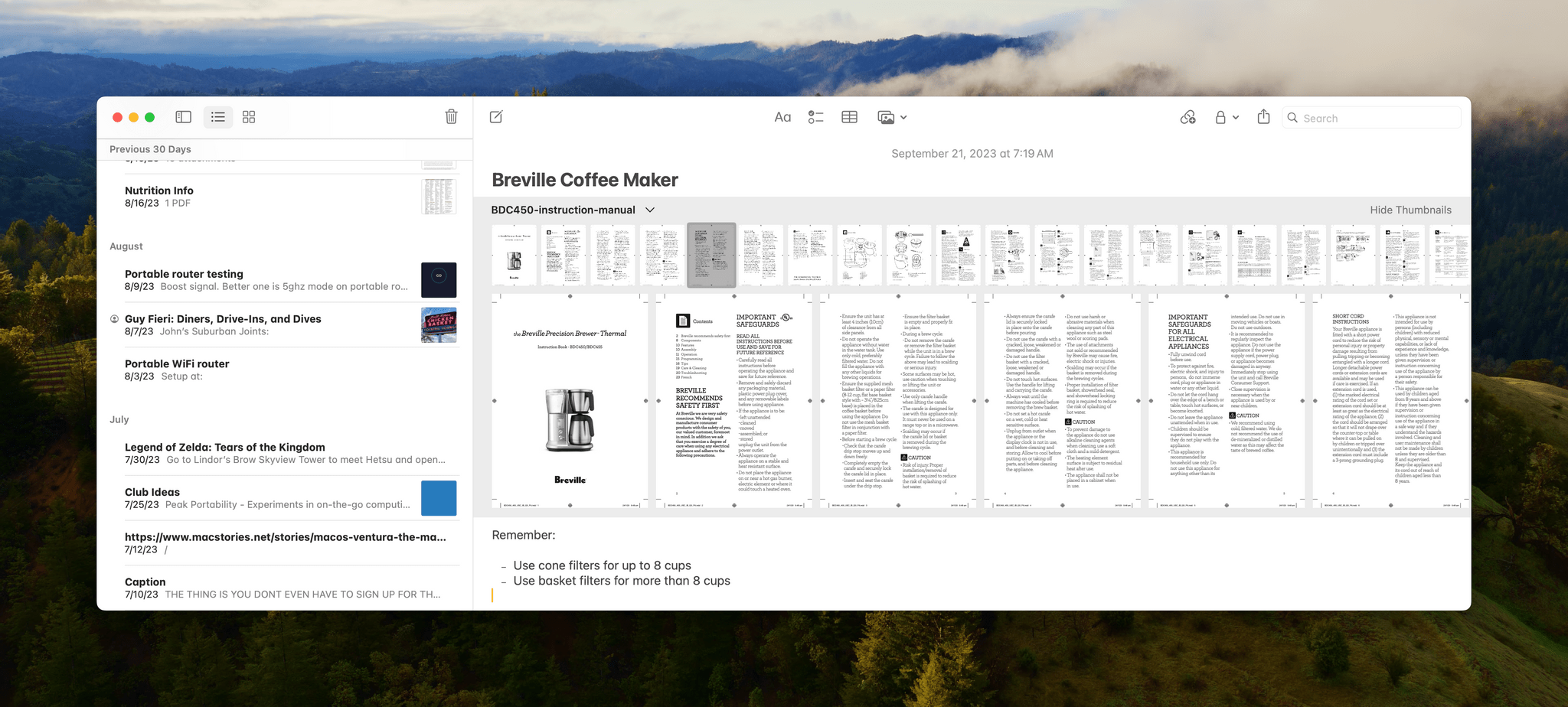Insert a checklist with the checklist icon

pos(815,117)
